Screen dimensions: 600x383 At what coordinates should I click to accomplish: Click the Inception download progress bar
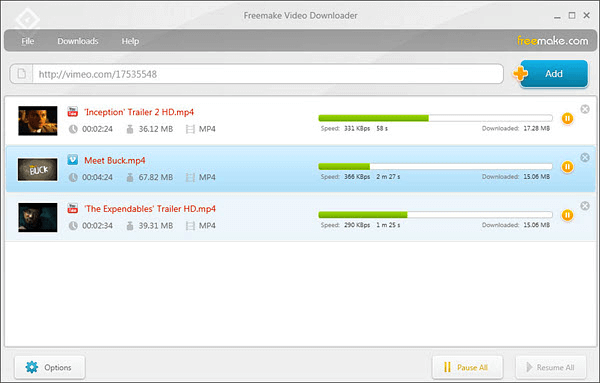pos(435,118)
